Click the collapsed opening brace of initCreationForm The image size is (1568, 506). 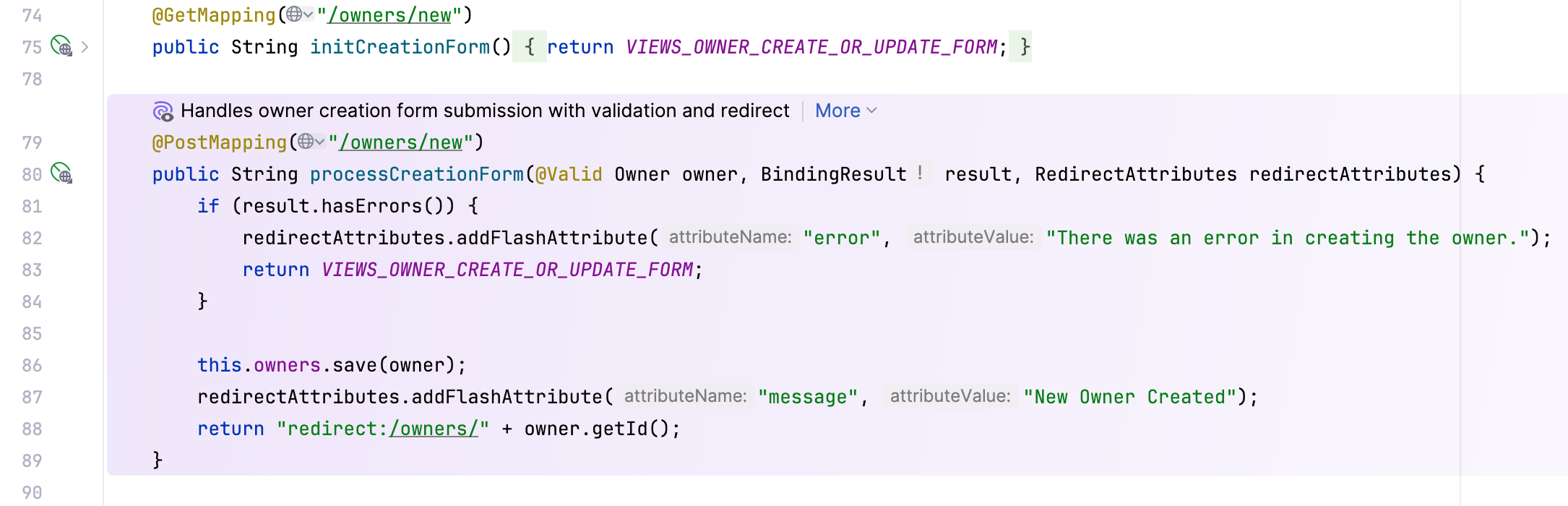(529, 47)
